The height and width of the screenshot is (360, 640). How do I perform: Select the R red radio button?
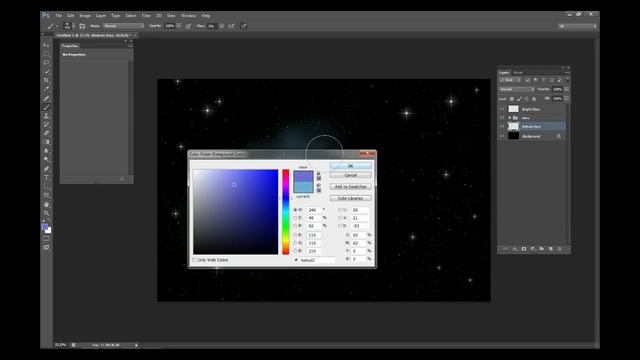(296, 235)
